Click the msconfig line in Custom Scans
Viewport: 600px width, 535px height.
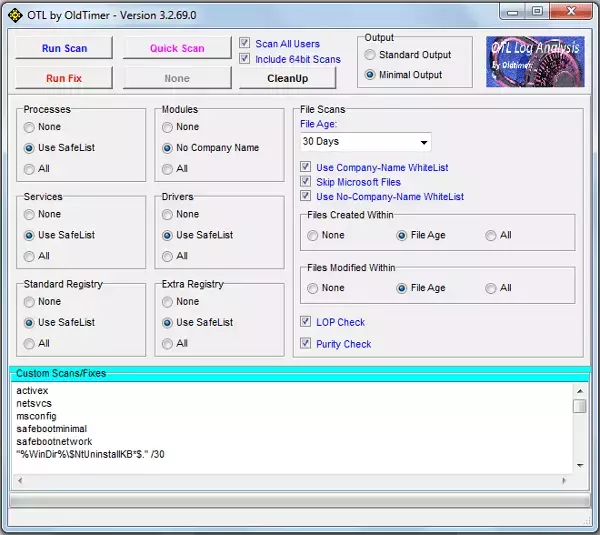36,416
